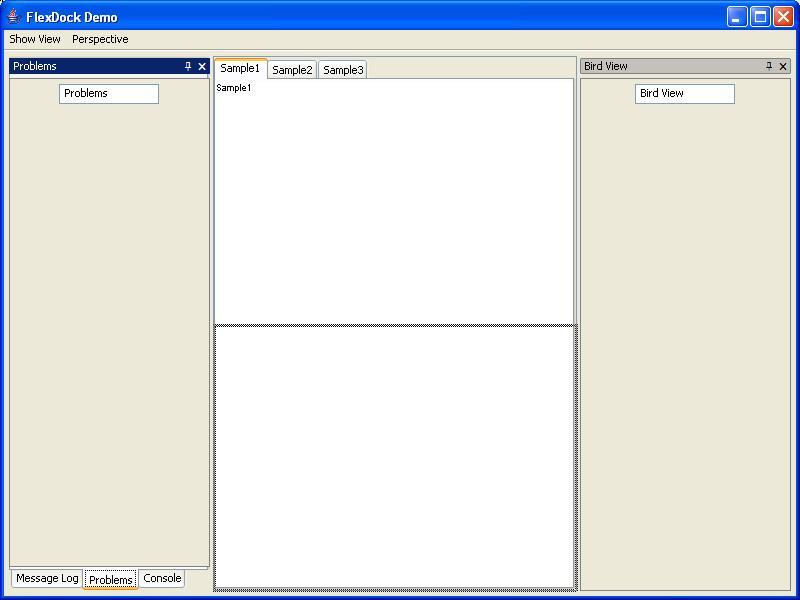The height and width of the screenshot is (600, 800).
Task: Open the Show View menu
Action: click(x=35, y=39)
